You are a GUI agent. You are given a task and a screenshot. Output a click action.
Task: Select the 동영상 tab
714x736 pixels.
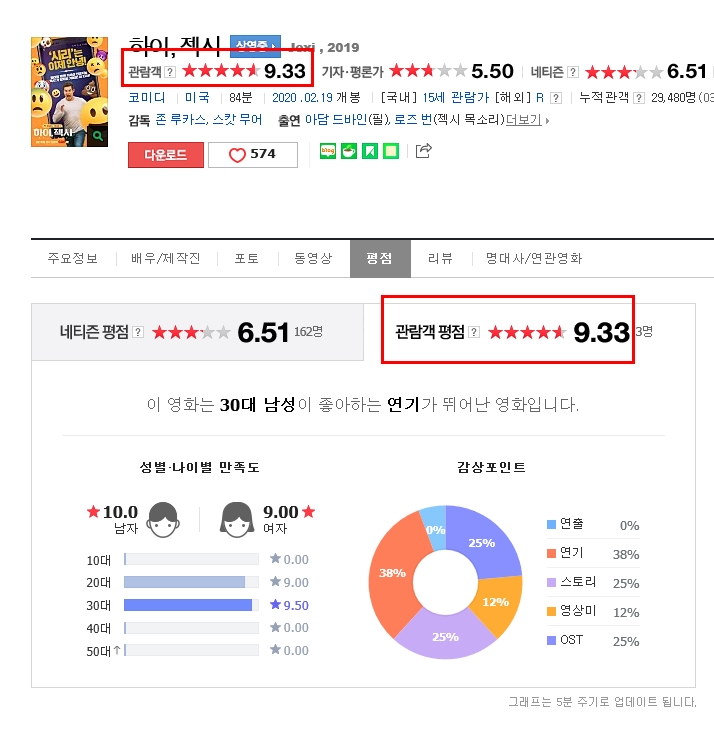pyautogui.click(x=313, y=258)
